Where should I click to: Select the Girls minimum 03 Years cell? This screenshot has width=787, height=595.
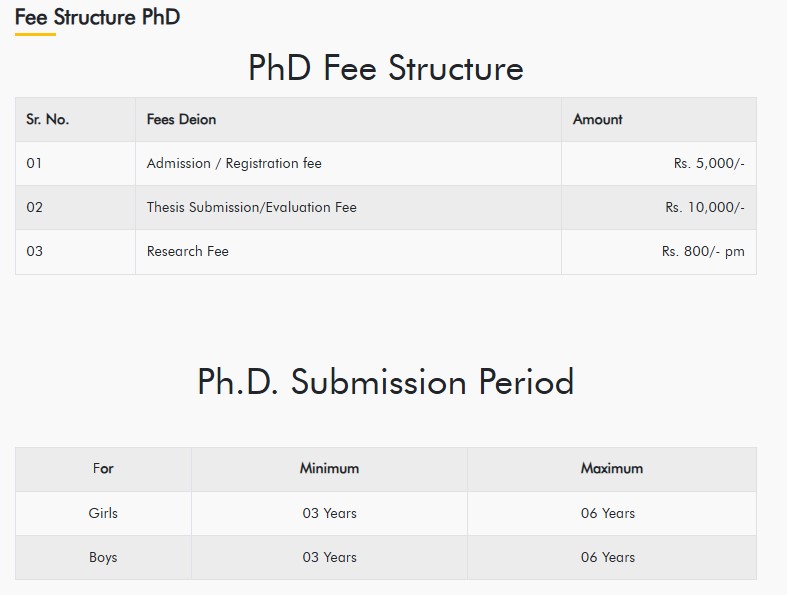click(x=329, y=513)
